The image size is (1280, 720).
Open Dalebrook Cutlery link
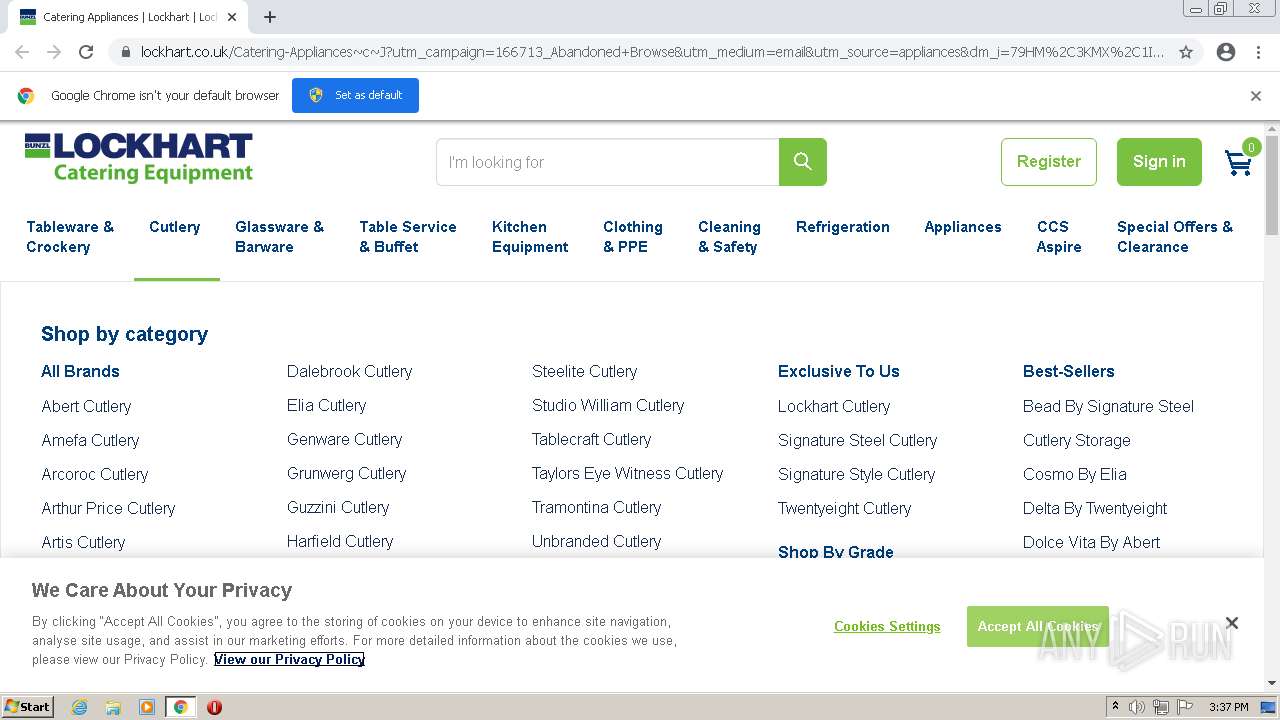[350, 371]
